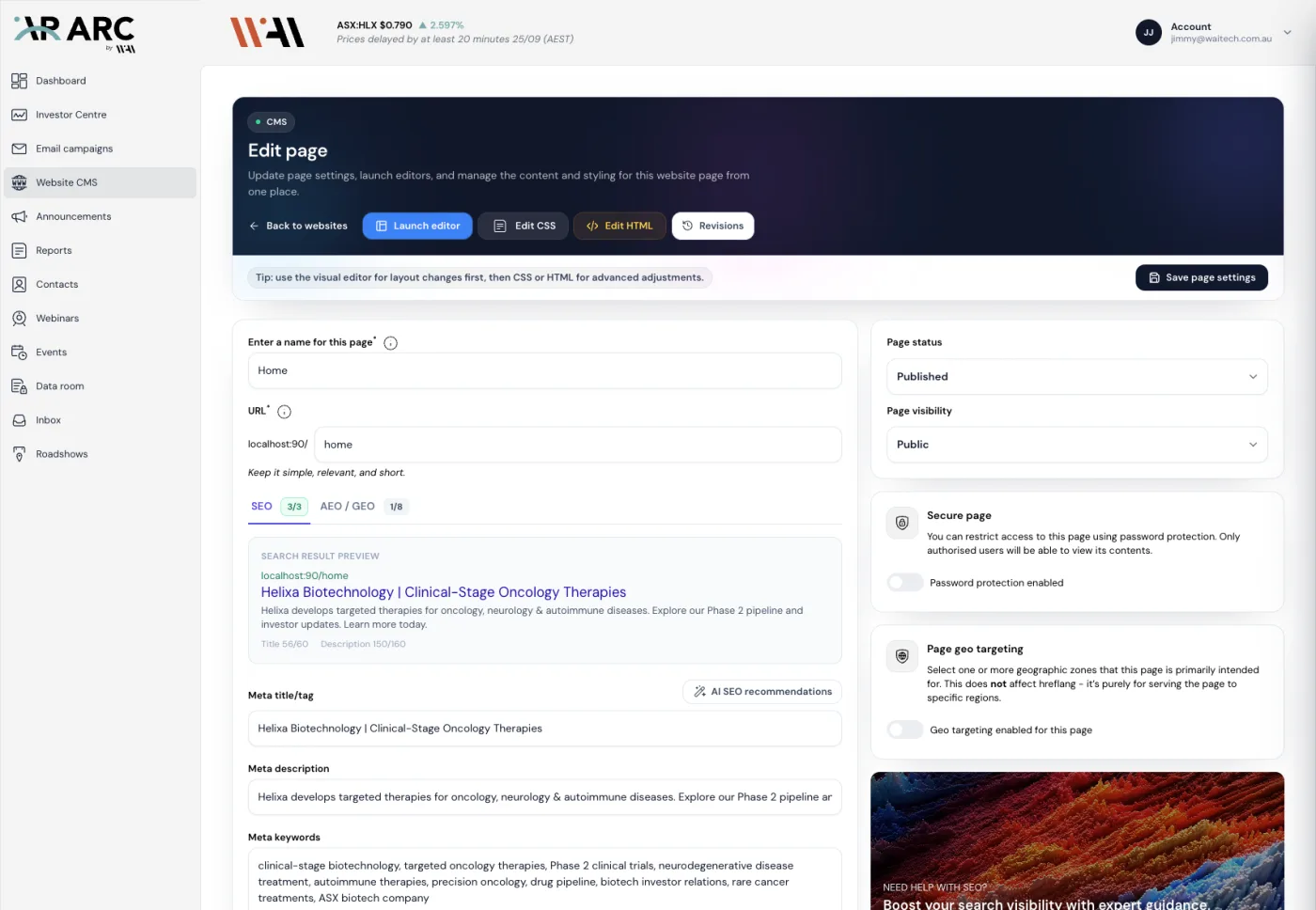Click Back to websites link
Image resolution: width=1316 pixels, height=910 pixels.
click(x=298, y=226)
